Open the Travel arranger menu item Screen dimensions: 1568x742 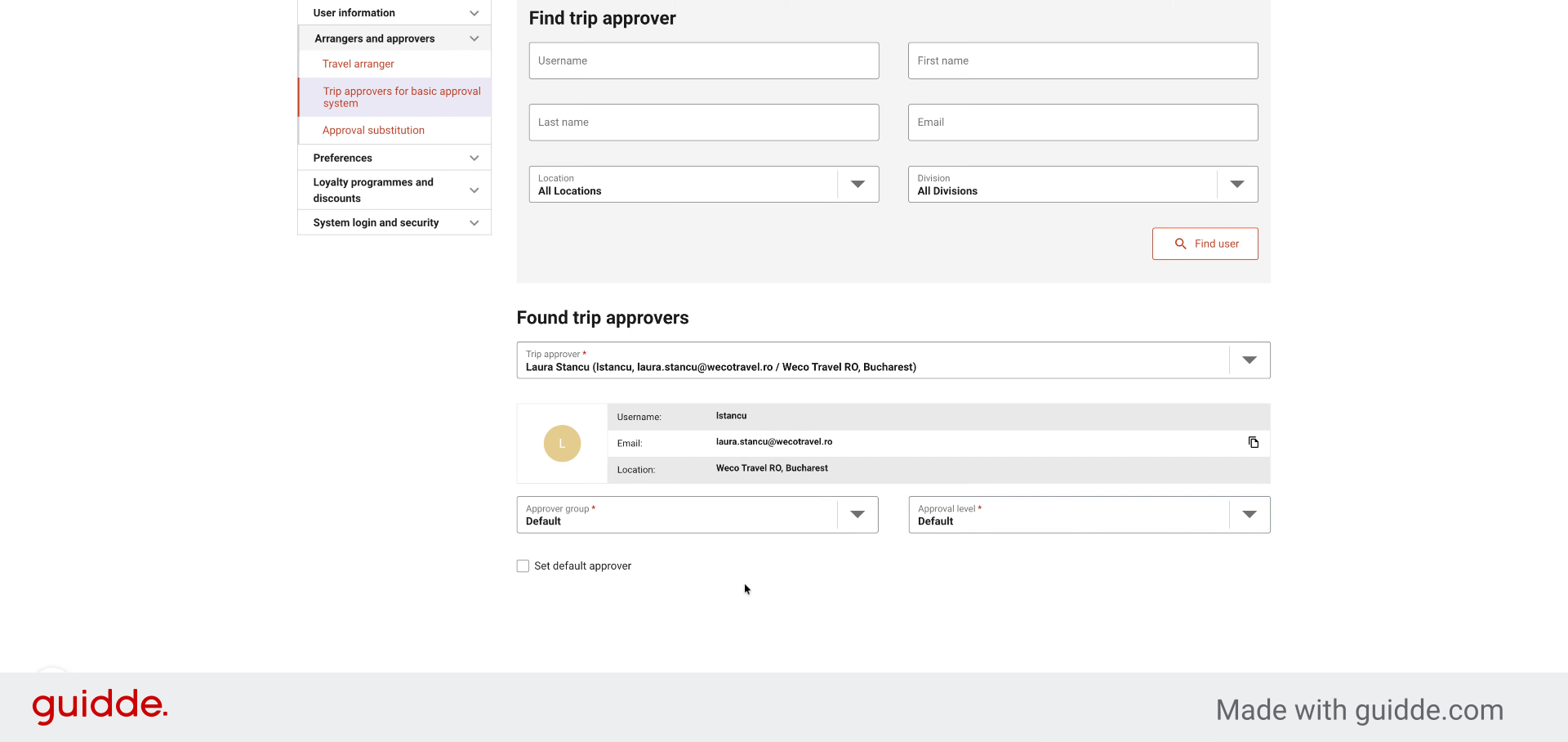[358, 64]
